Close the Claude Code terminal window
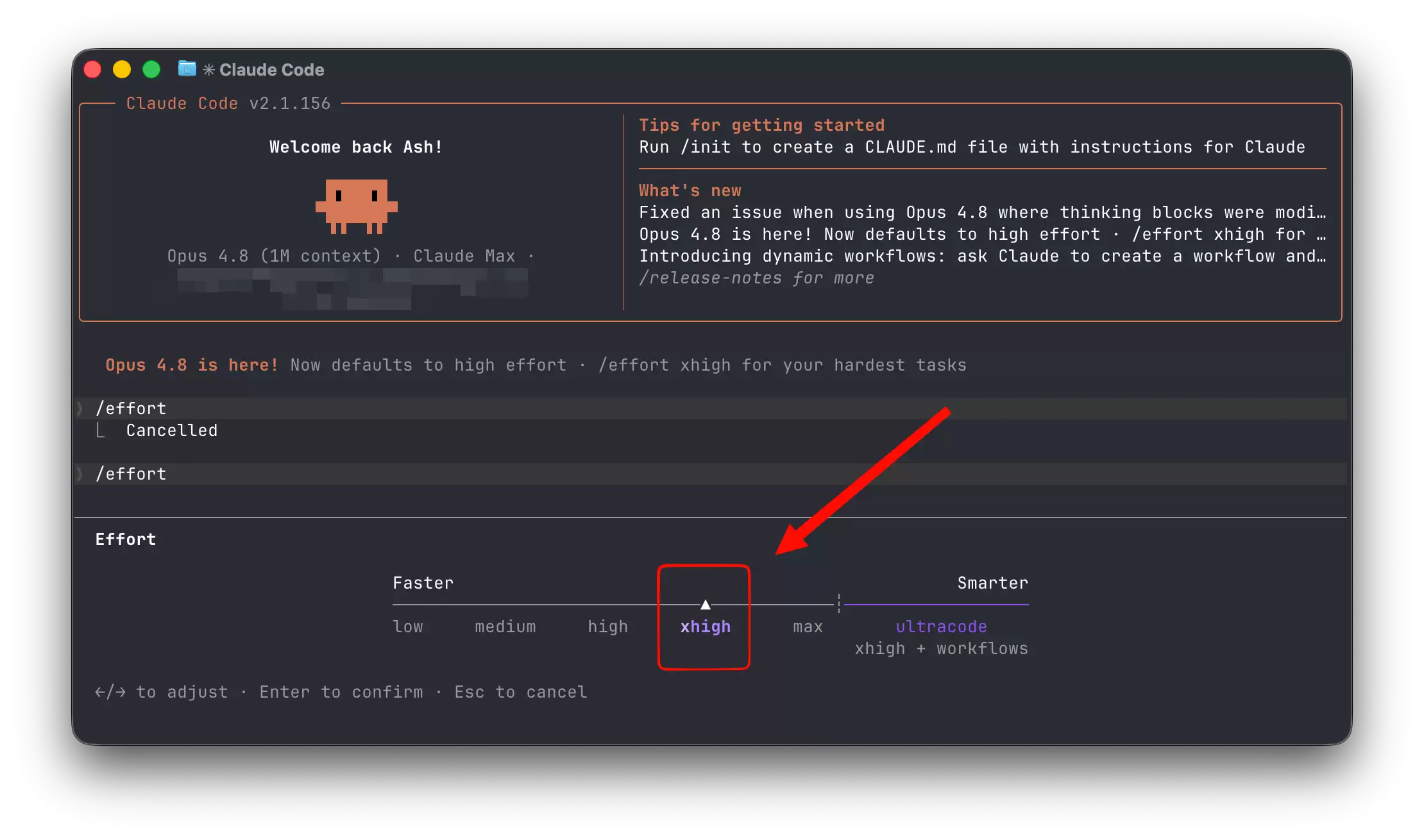 [92, 69]
